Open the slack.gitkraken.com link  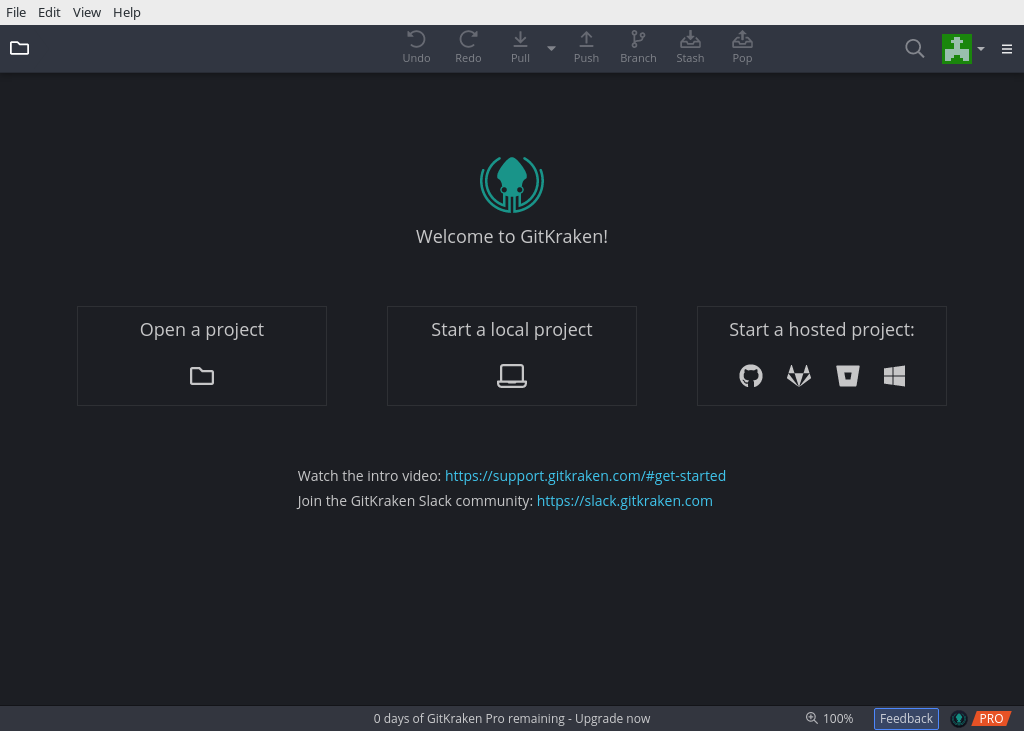(624, 501)
